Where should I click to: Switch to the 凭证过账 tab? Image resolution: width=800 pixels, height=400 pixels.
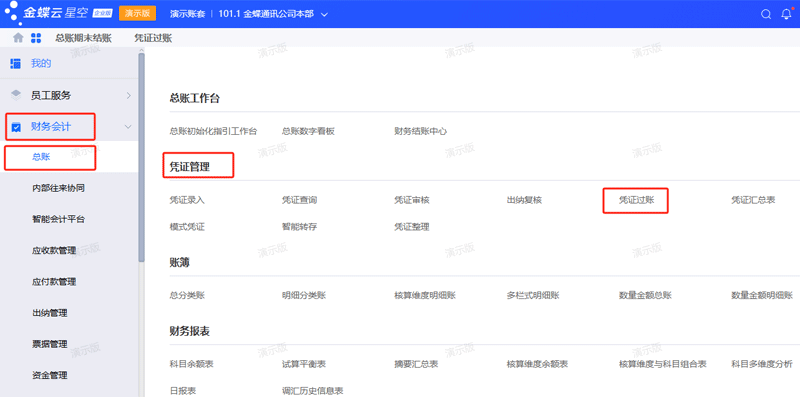click(153, 38)
